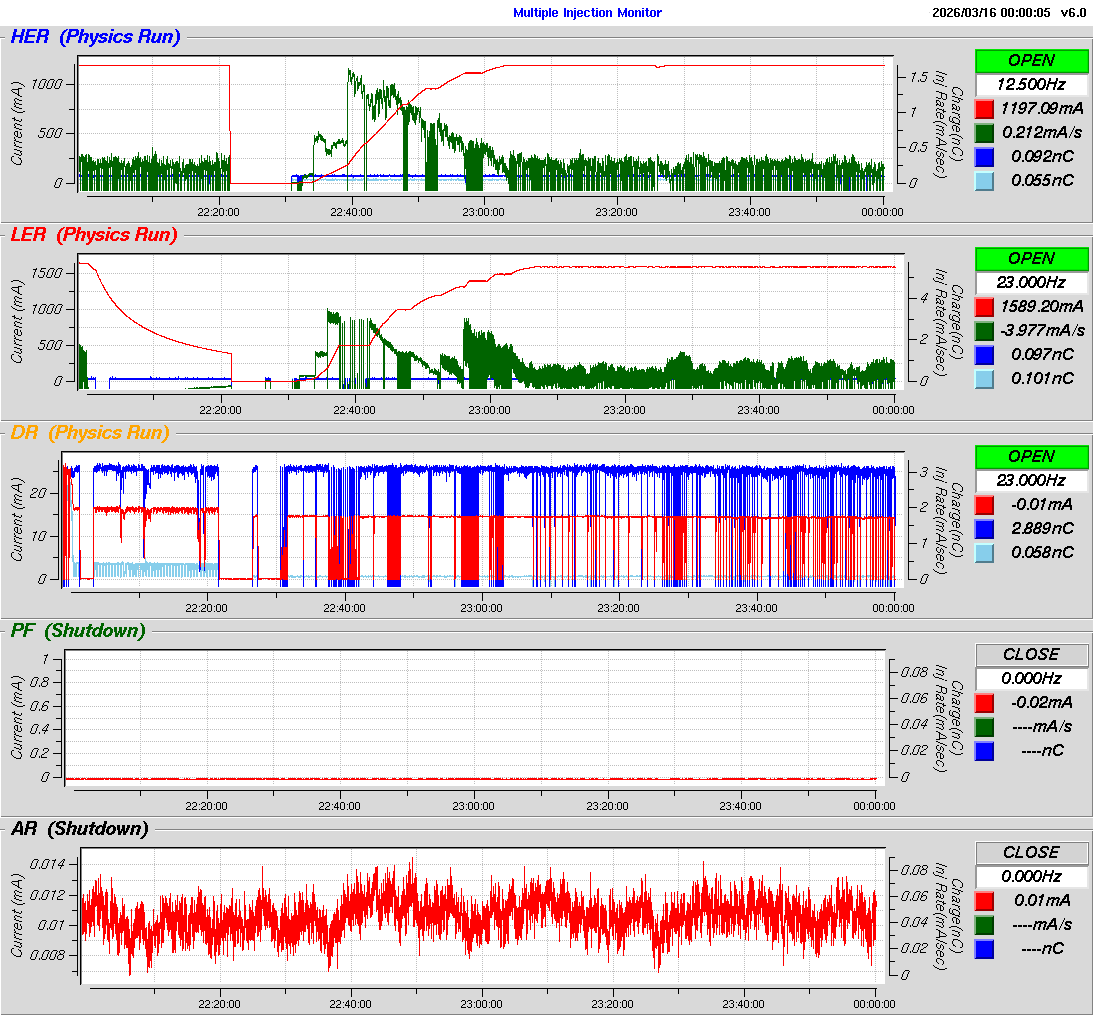Click the blue swatch beside HER 0.092nC
The height and width of the screenshot is (1015, 1093).
pyautogui.click(x=985, y=156)
